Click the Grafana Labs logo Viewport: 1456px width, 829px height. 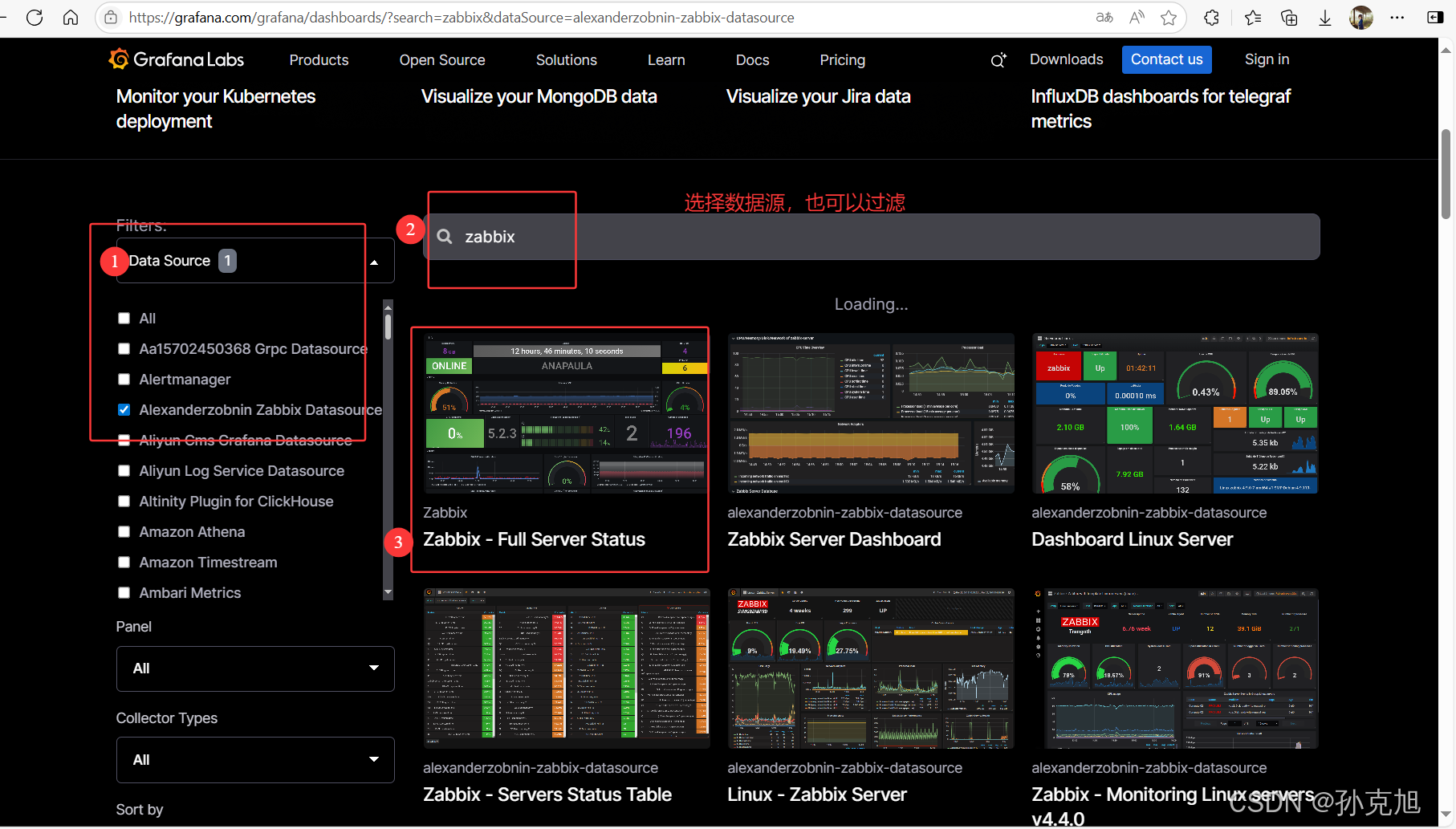177,59
